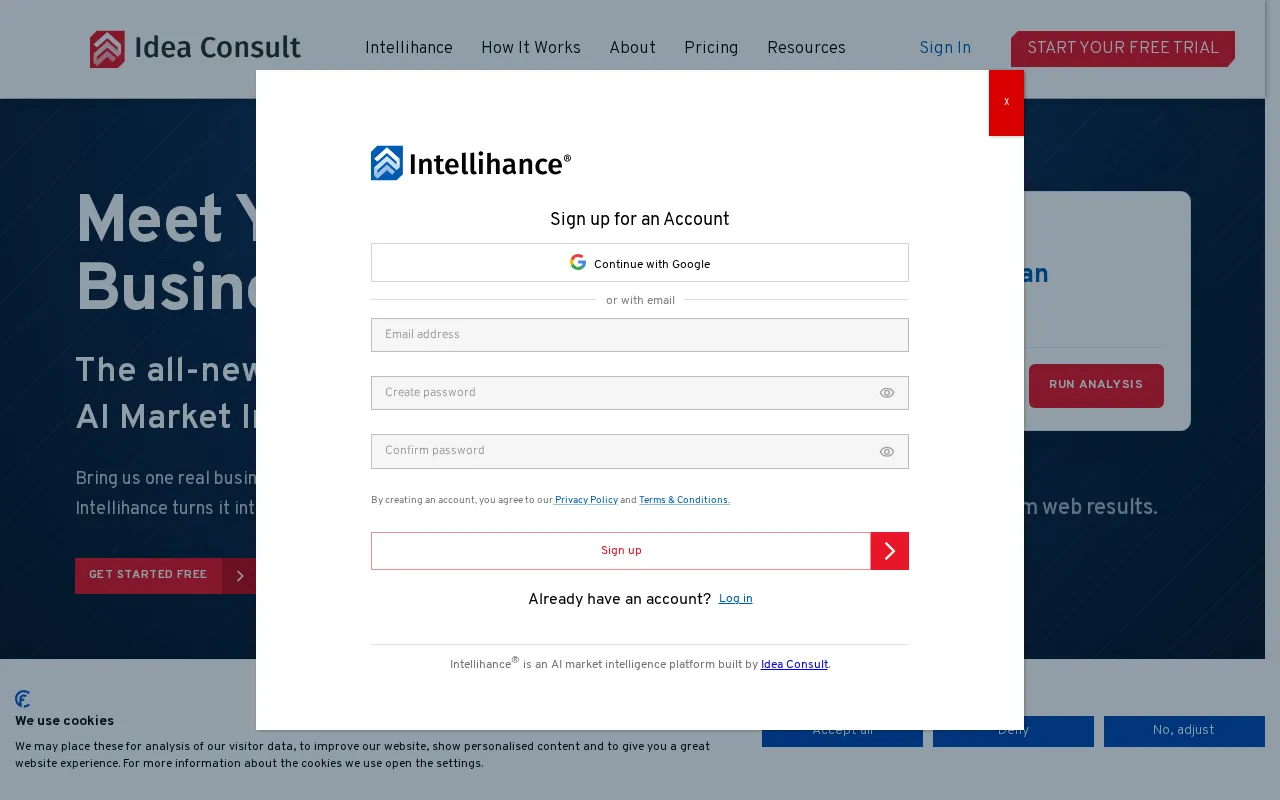Open the Privacy Policy link
1280x800 pixels.
click(x=586, y=500)
